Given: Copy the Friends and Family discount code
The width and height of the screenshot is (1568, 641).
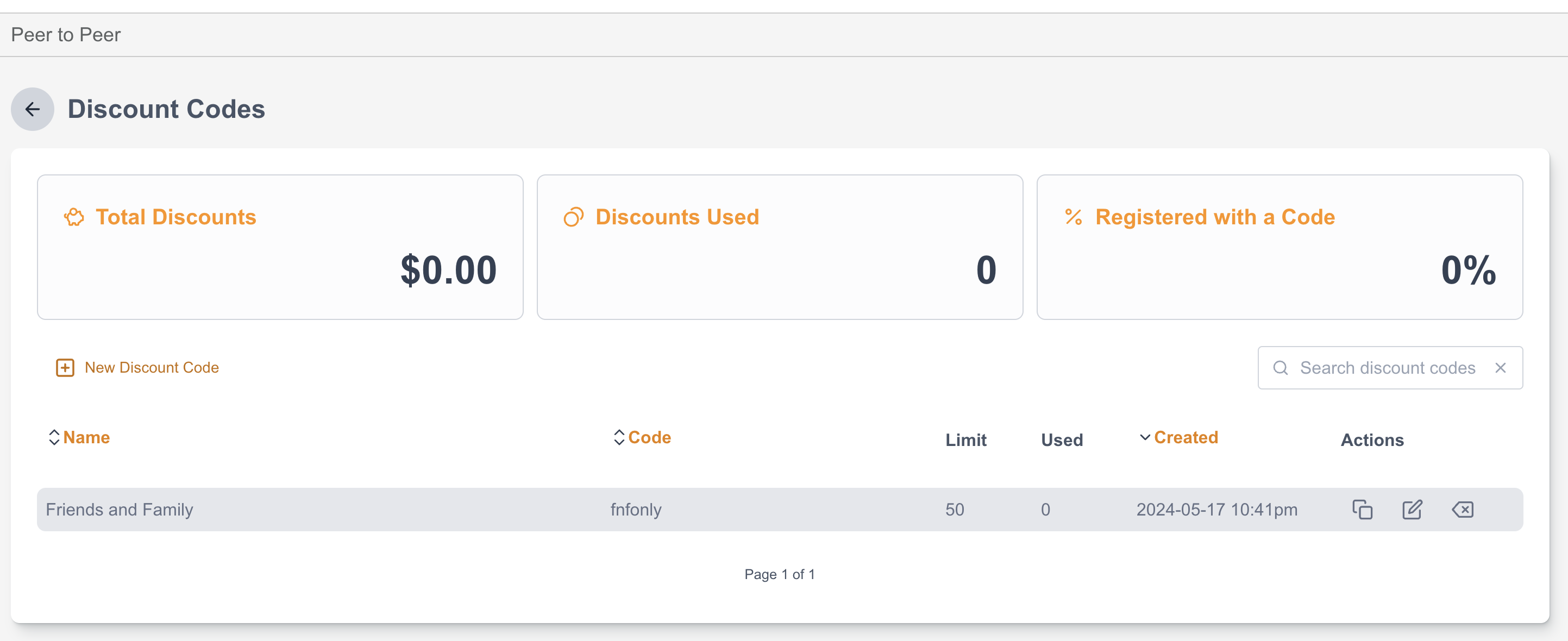Looking at the screenshot, I should pyautogui.click(x=1362, y=510).
